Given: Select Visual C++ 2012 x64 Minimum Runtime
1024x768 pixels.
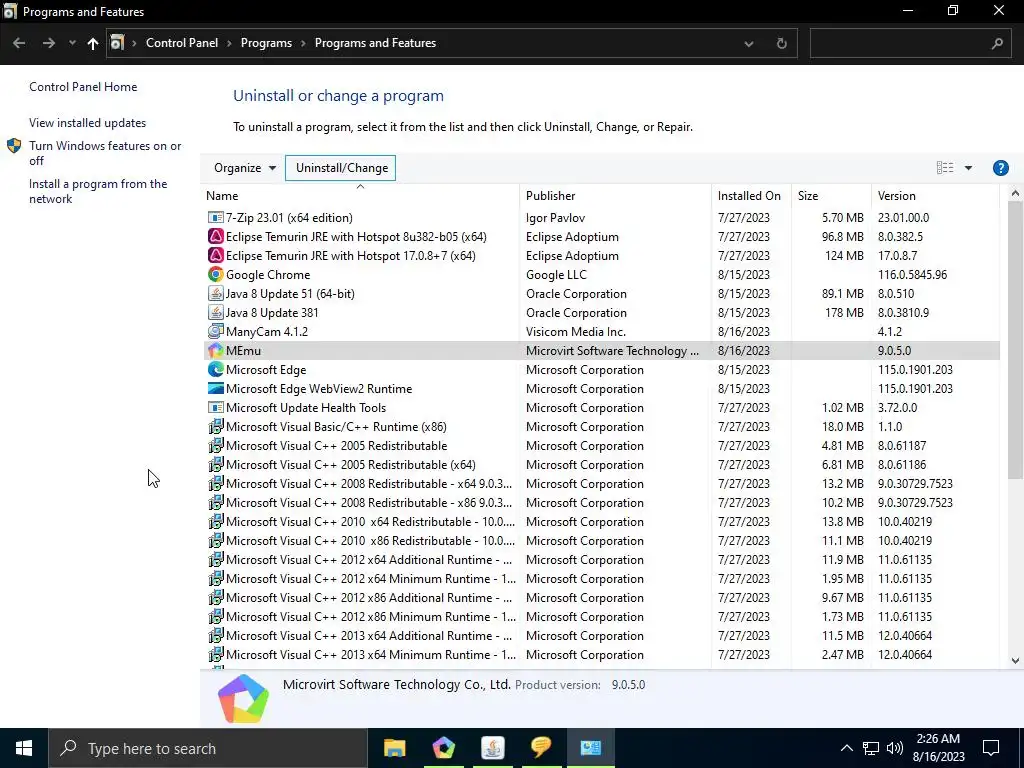Looking at the screenshot, I should (x=601, y=578).
